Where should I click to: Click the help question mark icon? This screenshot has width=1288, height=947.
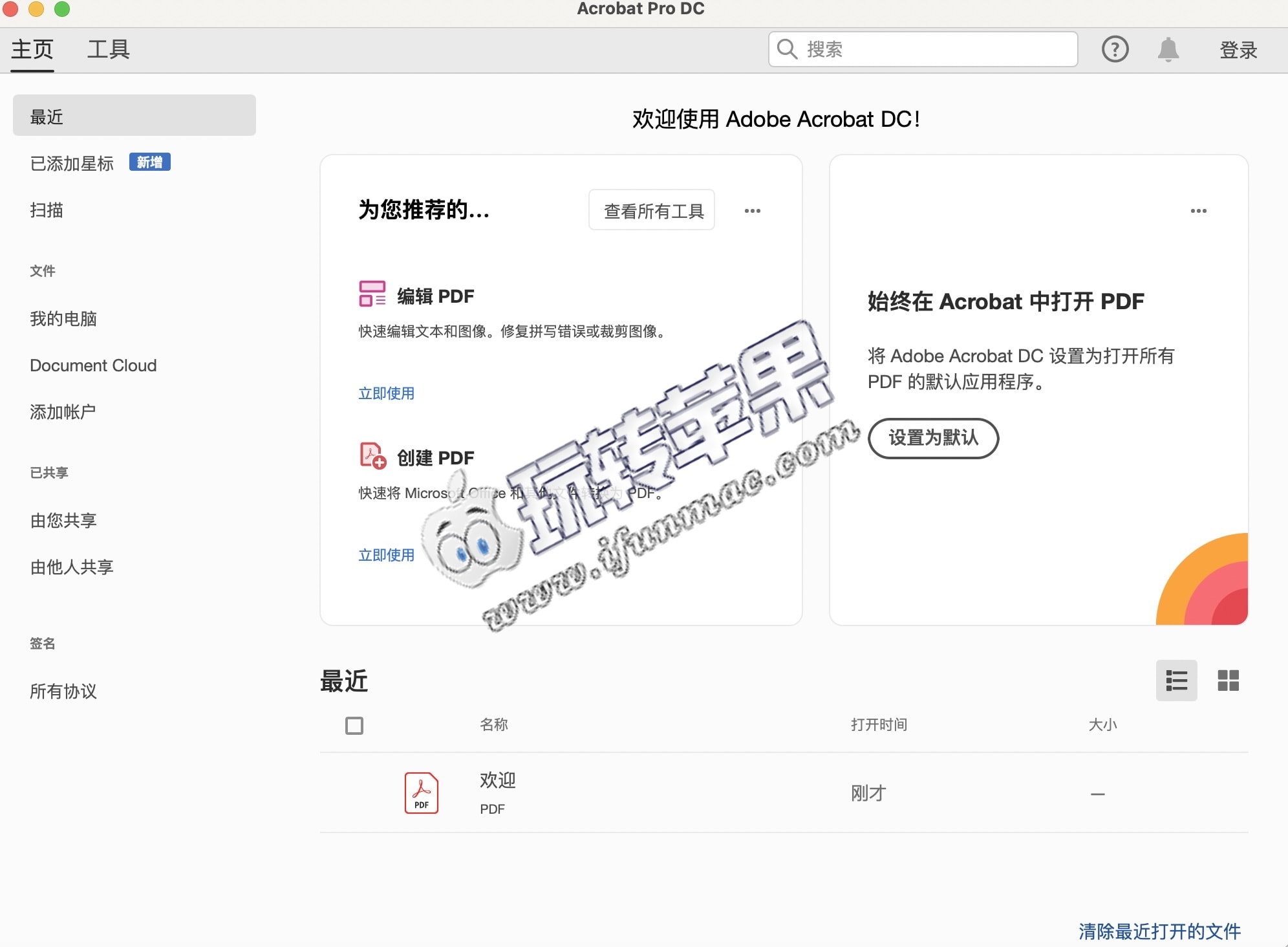pyautogui.click(x=1115, y=49)
